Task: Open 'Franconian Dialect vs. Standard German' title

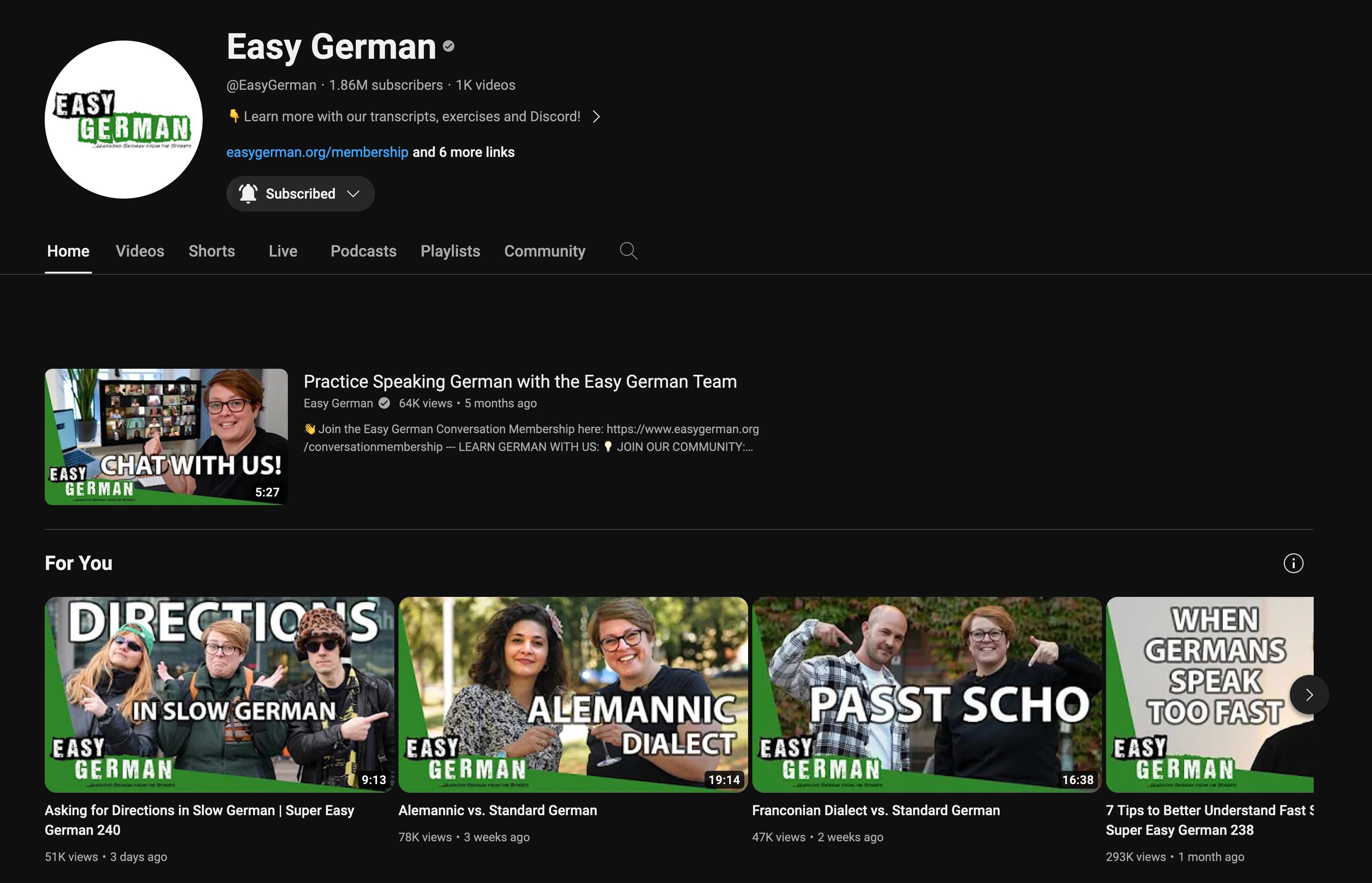Action: tap(876, 810)
